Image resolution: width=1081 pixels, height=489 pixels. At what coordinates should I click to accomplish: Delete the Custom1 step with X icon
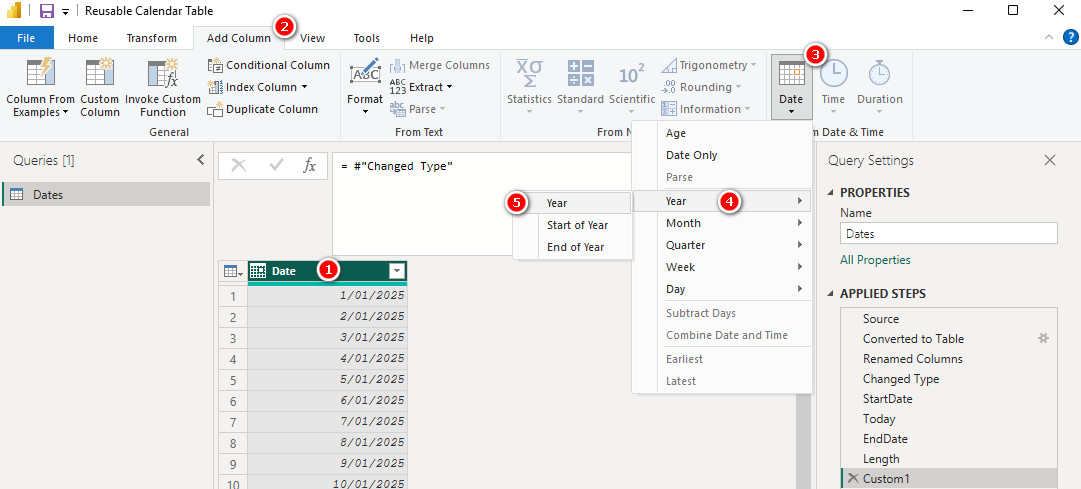(852, 479)
